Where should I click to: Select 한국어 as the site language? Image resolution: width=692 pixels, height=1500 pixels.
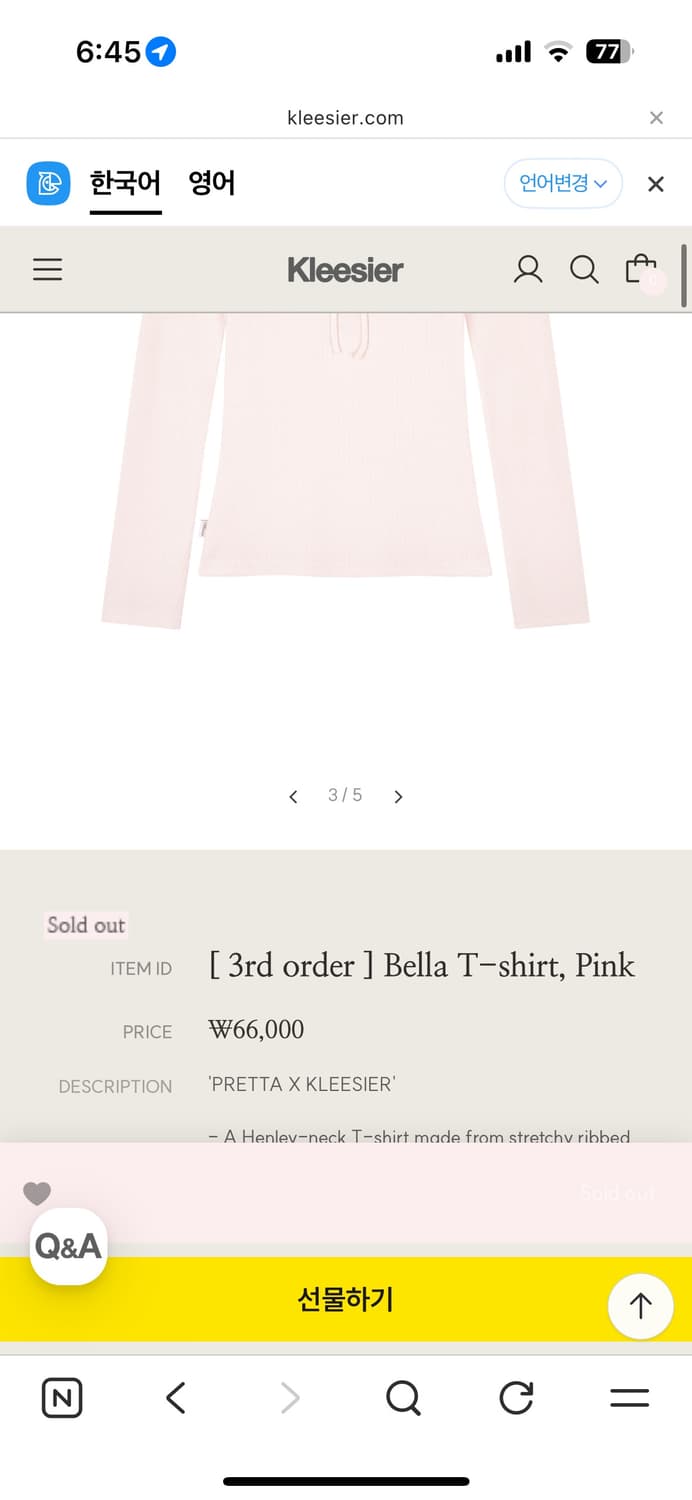tap(125, 183)
